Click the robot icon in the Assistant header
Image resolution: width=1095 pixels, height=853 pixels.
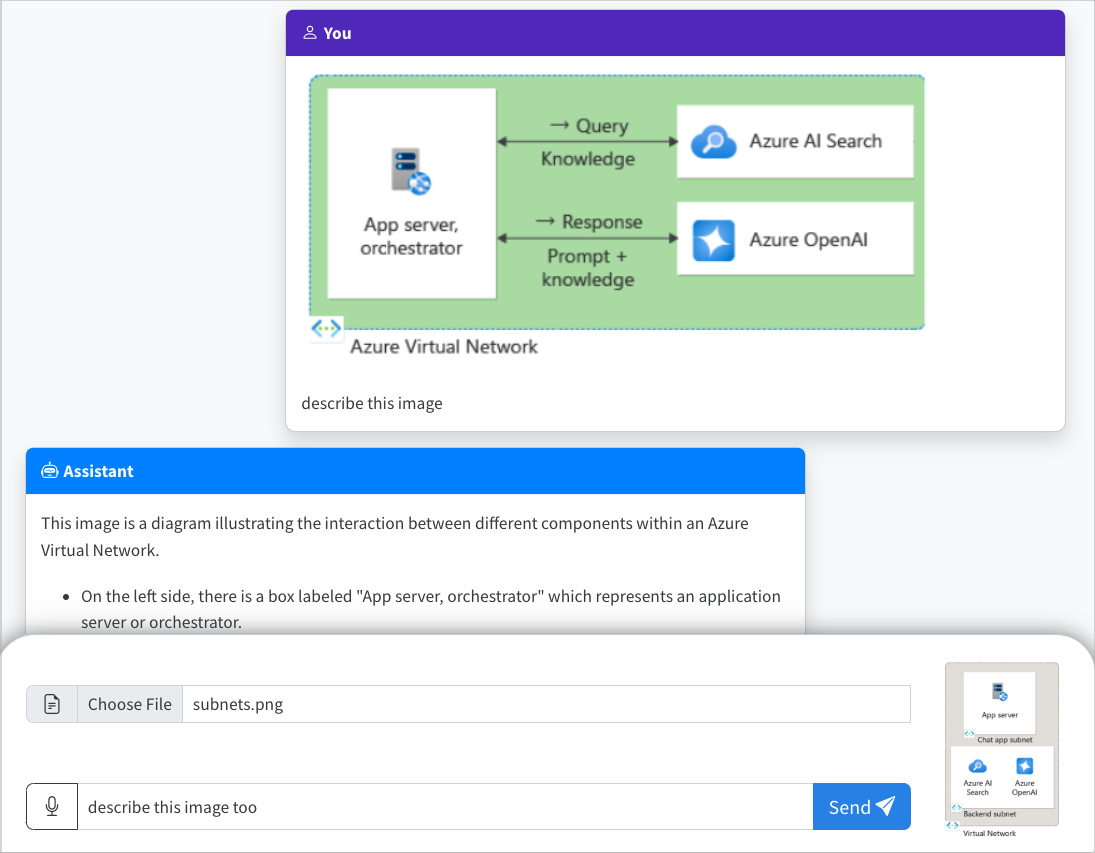[x=49, y=471]
